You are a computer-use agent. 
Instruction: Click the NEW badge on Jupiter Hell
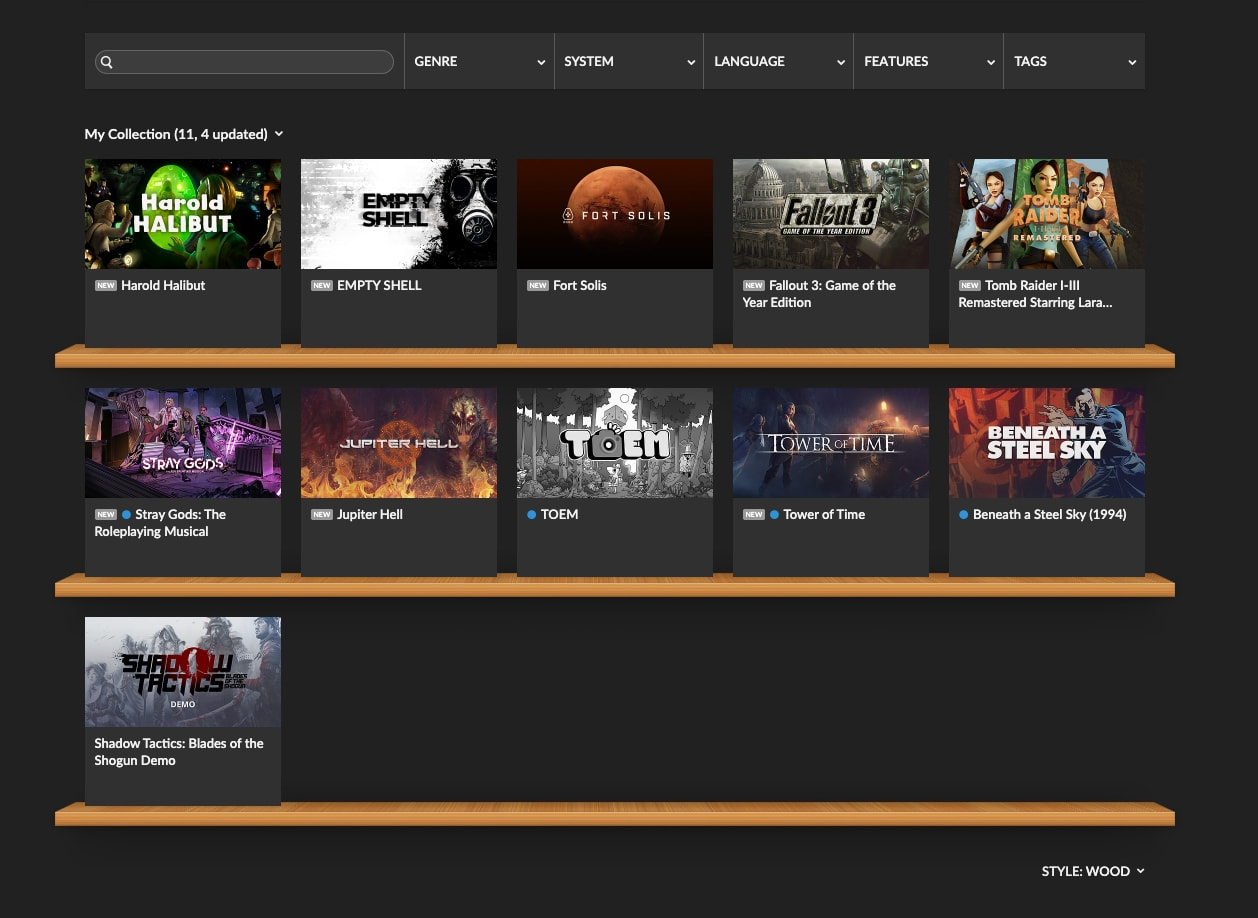[x=322, y=514]
